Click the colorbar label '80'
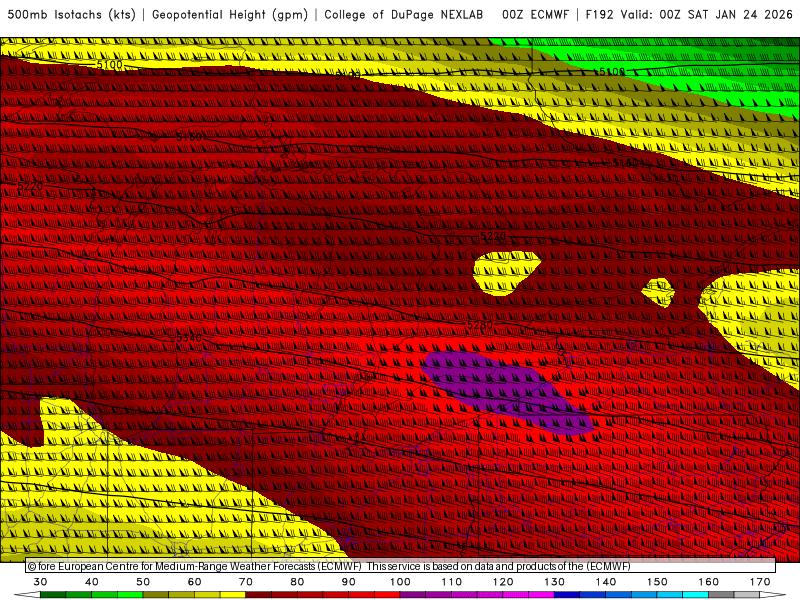The width and height of the screenshot is (800, 600). (297, 582)
